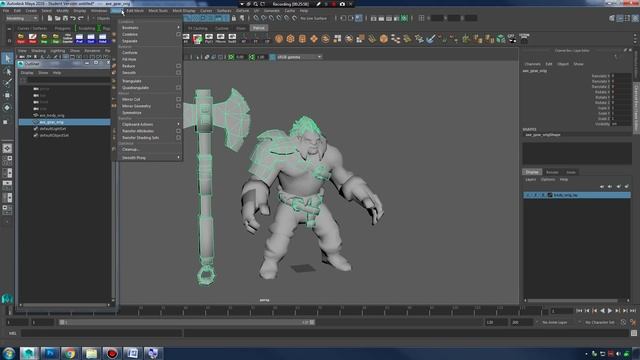Open File Explorer from the taskbar
This screenshot has width=640, height=360.
[x=91, y=353]
